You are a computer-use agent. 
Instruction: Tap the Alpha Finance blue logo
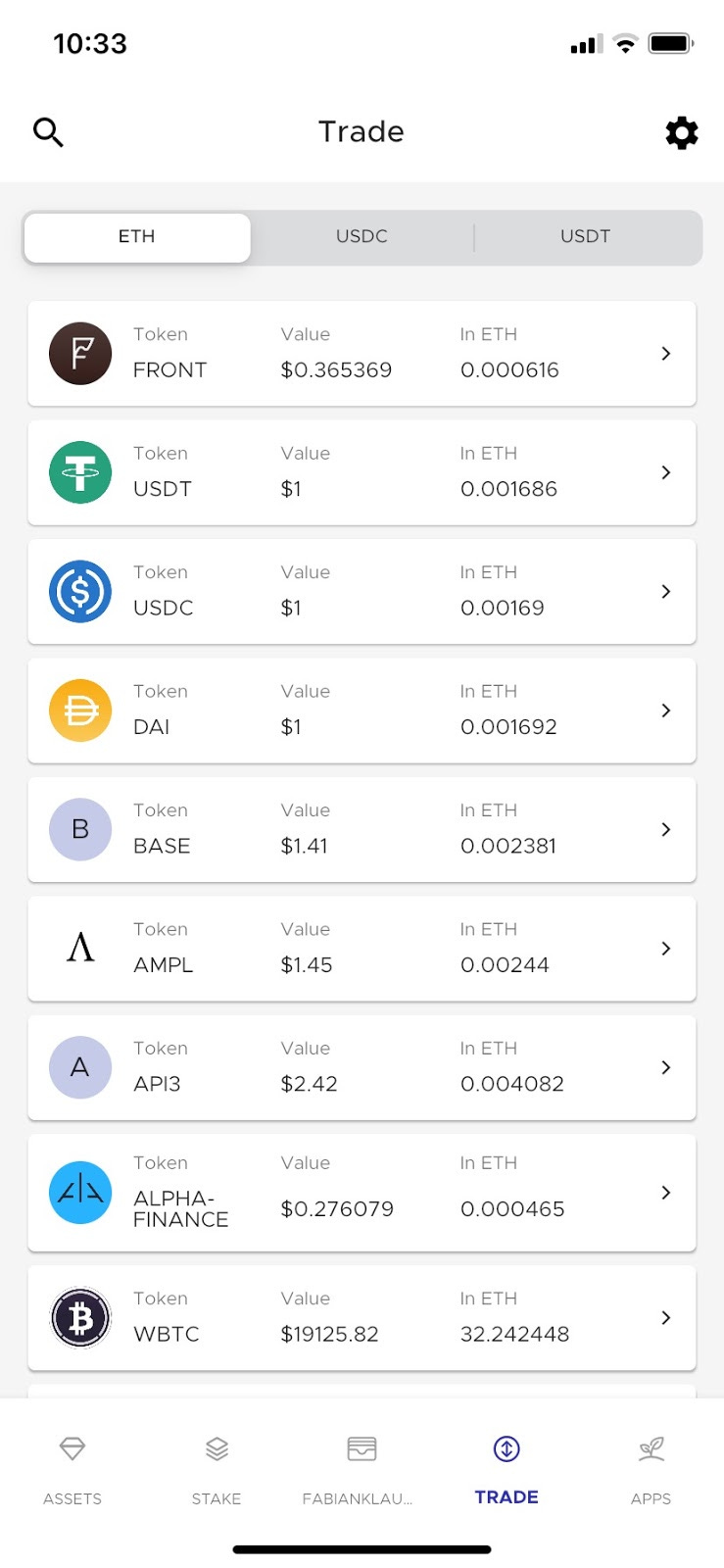coord(80,1193)
